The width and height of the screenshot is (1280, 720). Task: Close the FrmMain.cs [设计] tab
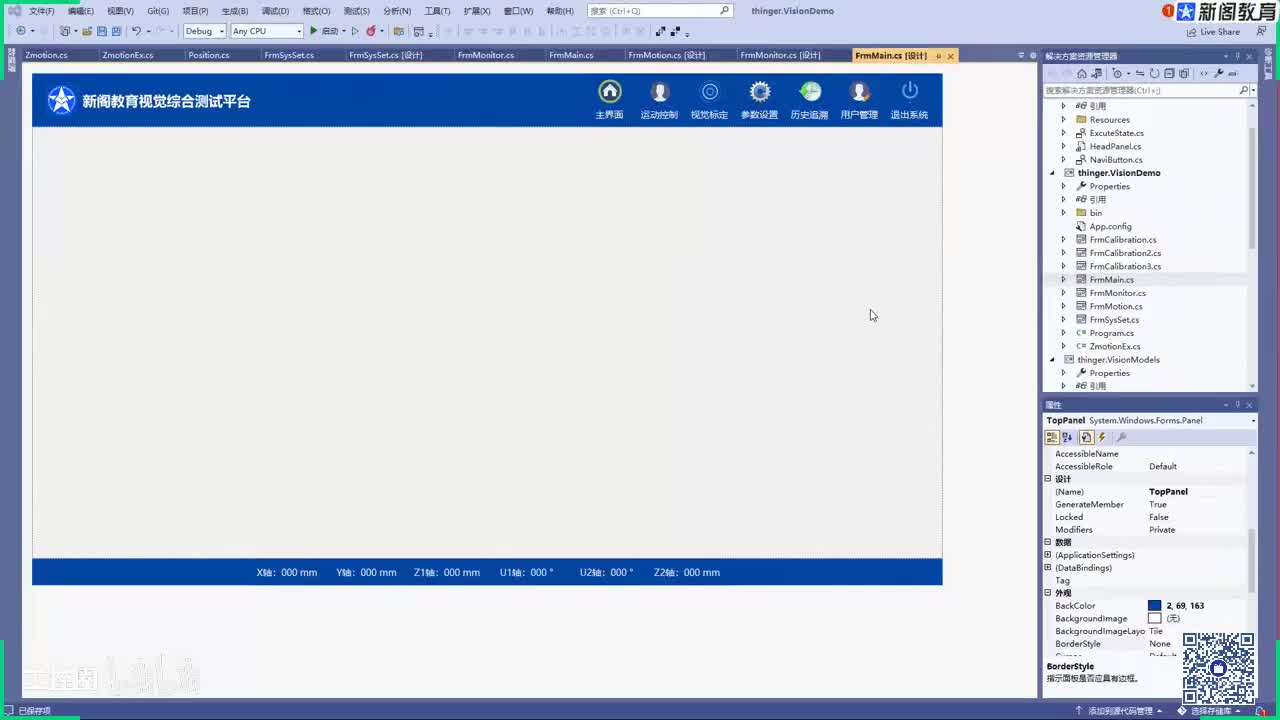[x=950, y=56]
